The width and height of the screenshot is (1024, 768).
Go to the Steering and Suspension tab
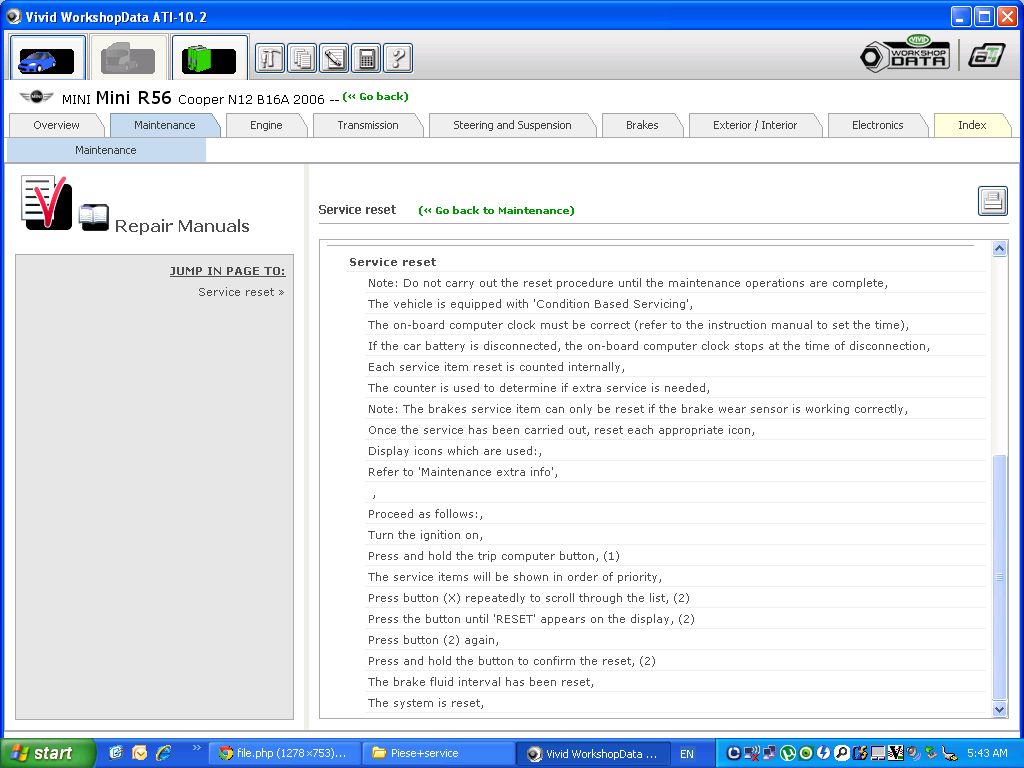click(512, 125)
